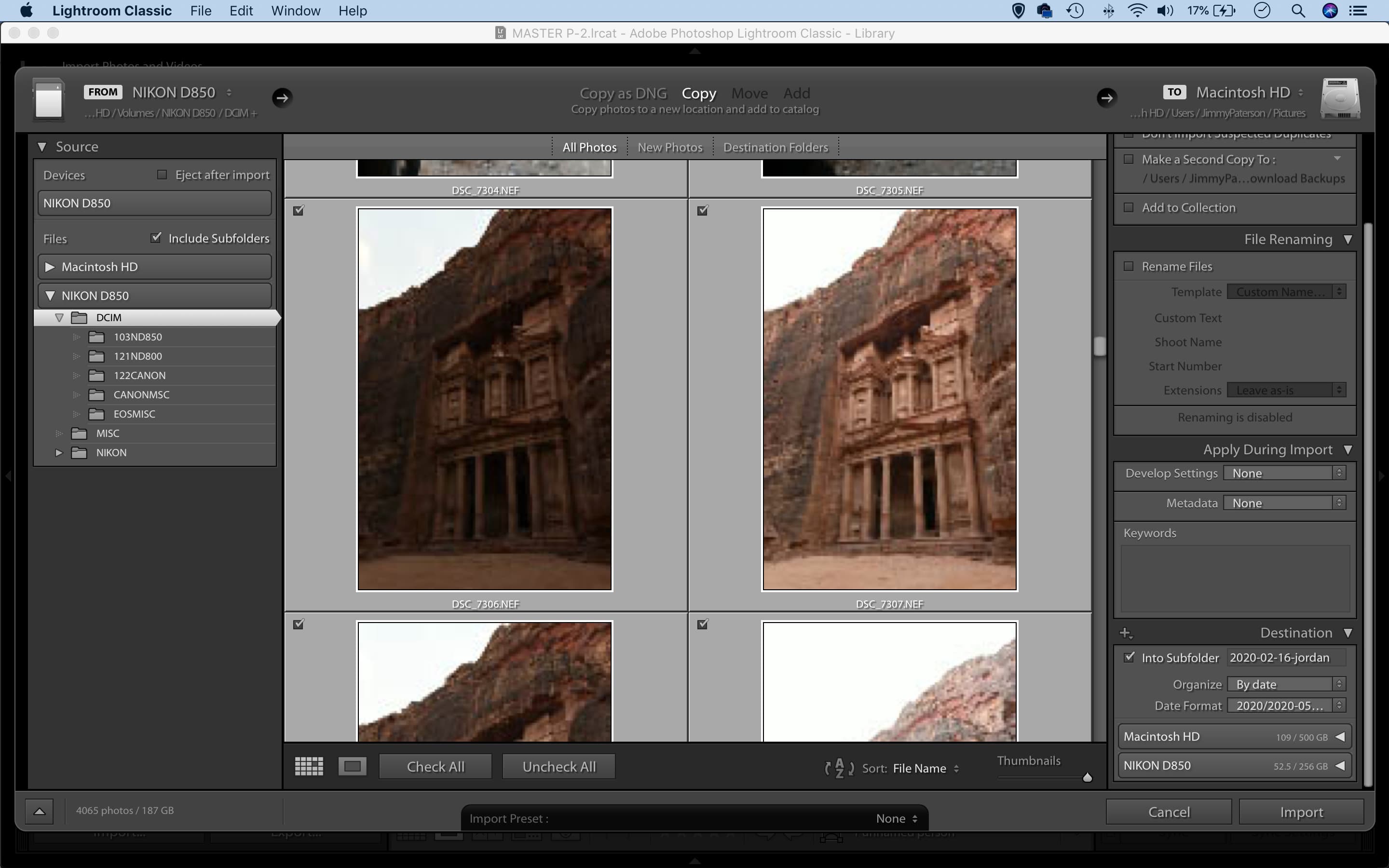Image resolution: width=1389 pixels, height=868 pixels.
Task: Switch to grid view
Action: click(x=309, y=766)
